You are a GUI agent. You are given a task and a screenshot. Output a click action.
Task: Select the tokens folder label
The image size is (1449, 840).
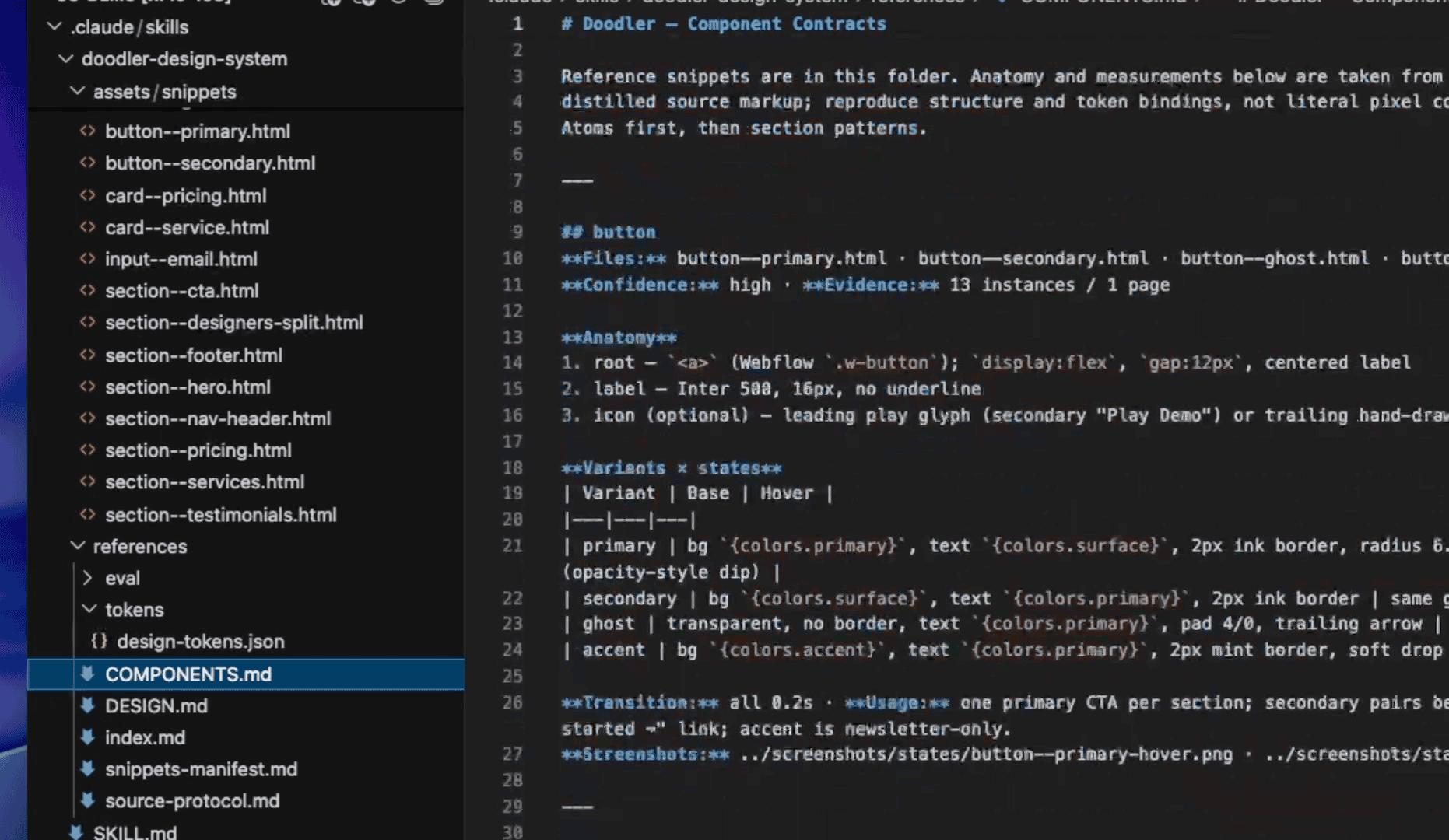(x=134, y=610)
